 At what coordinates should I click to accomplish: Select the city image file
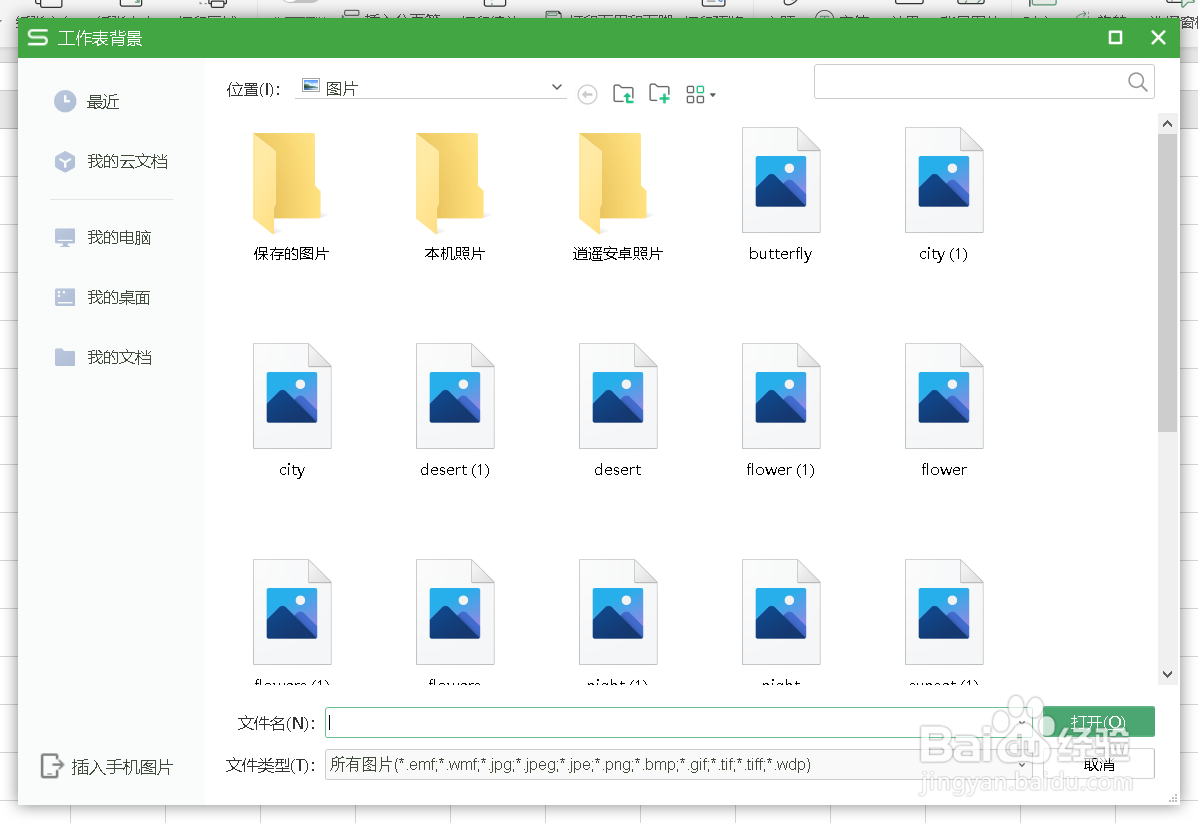292,411
